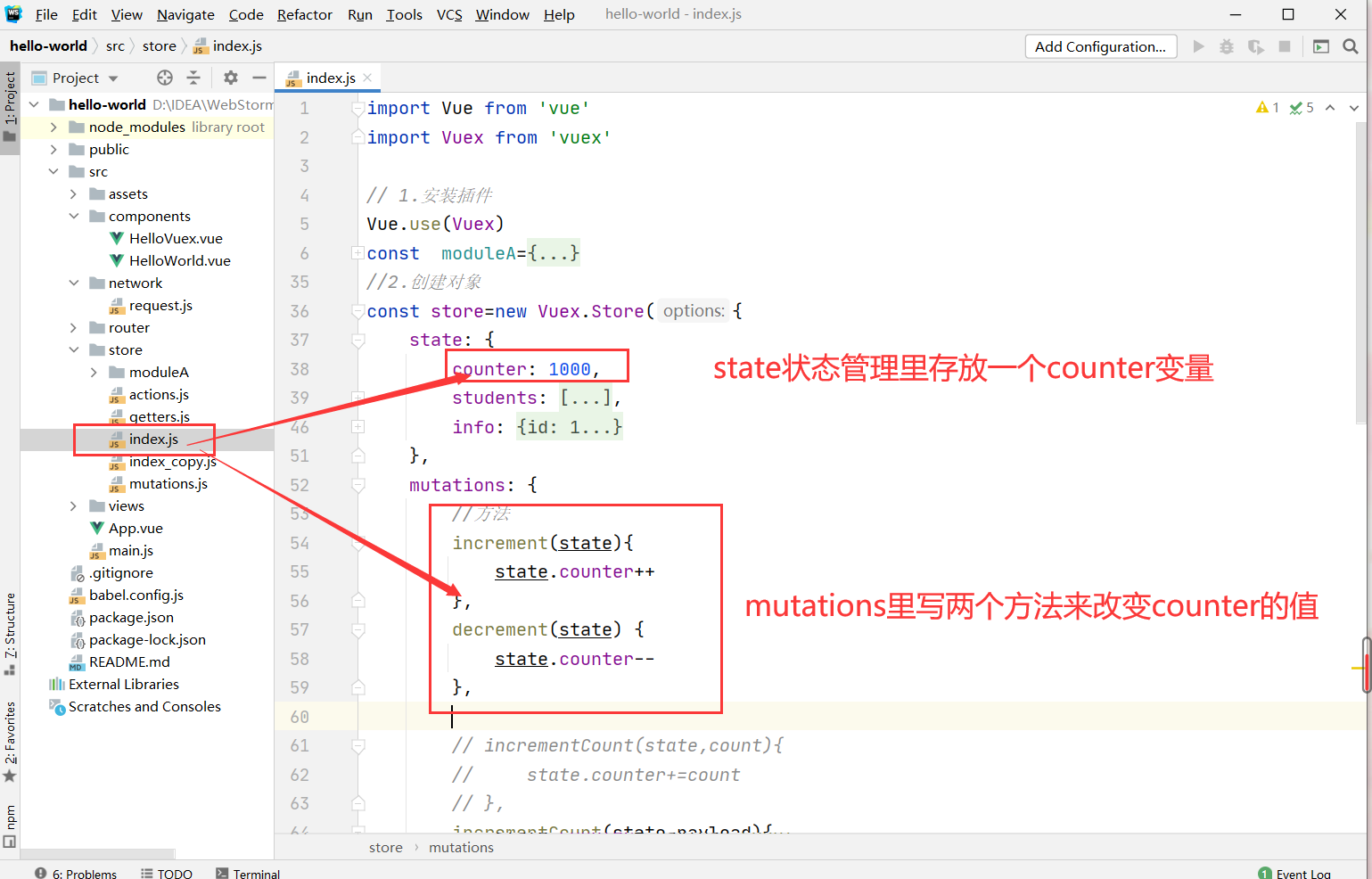Open the Tools menu
Image resolution: width=1372 pixels, height=879 pixels.
404,14
